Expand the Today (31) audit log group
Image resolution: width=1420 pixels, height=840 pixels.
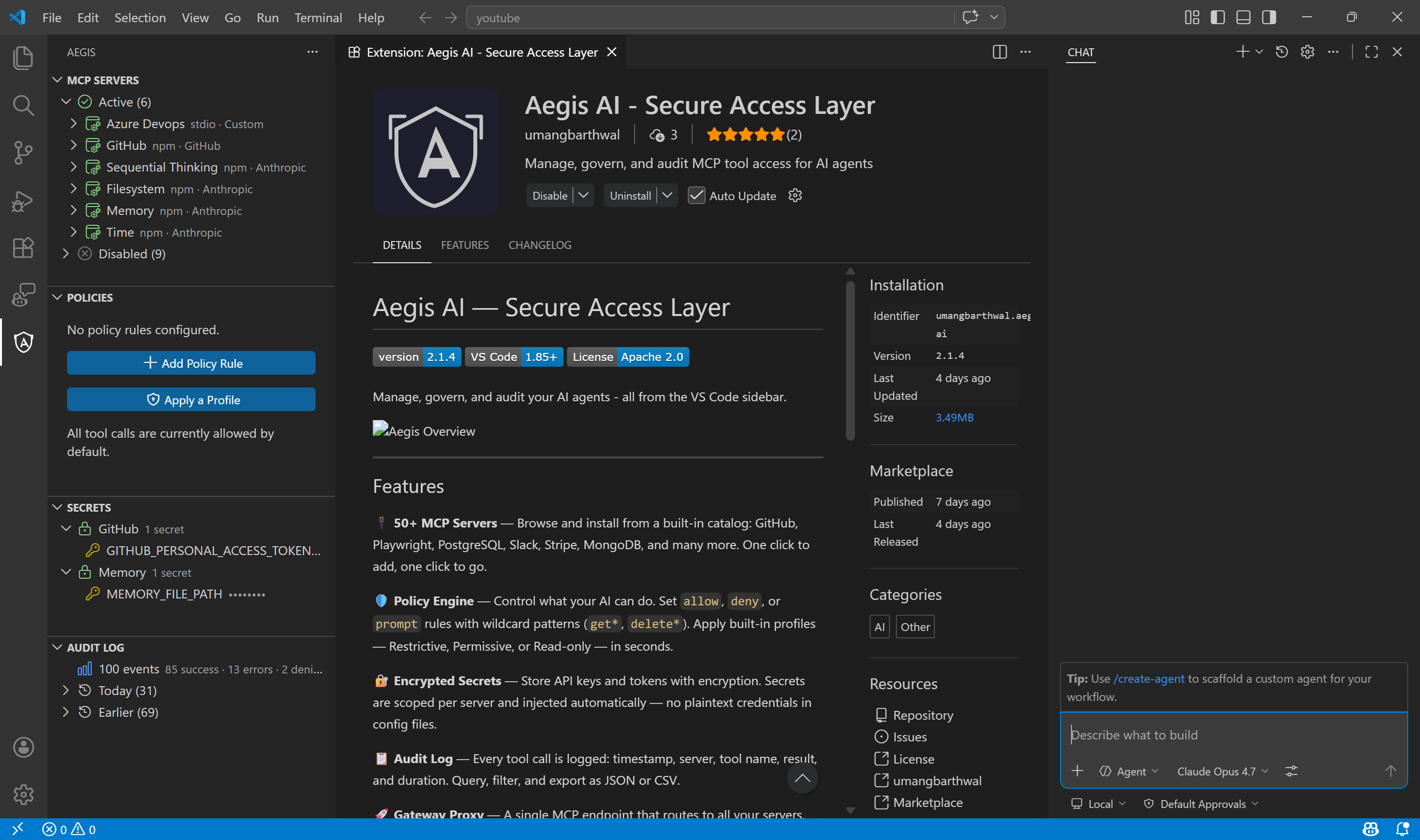[x=66, y=691]
